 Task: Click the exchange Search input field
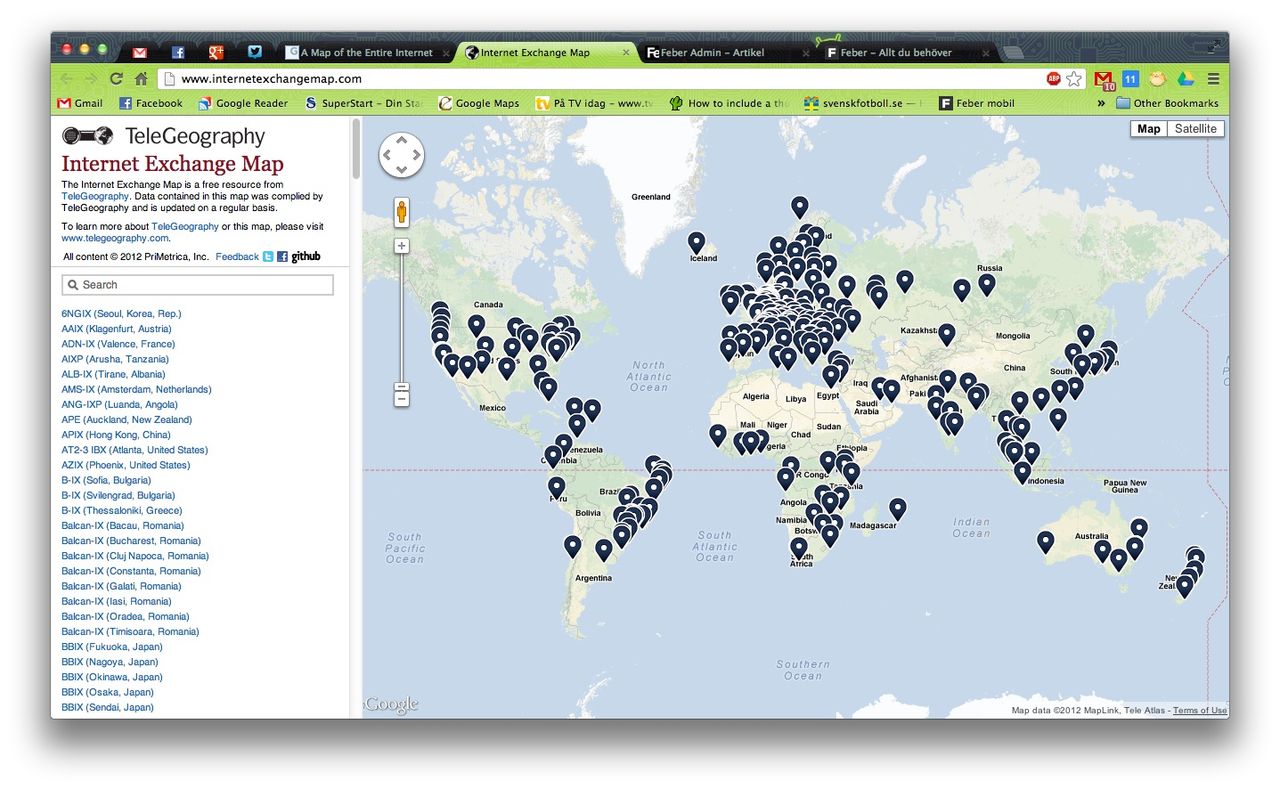pyautogui.click(x=198, y=285)
